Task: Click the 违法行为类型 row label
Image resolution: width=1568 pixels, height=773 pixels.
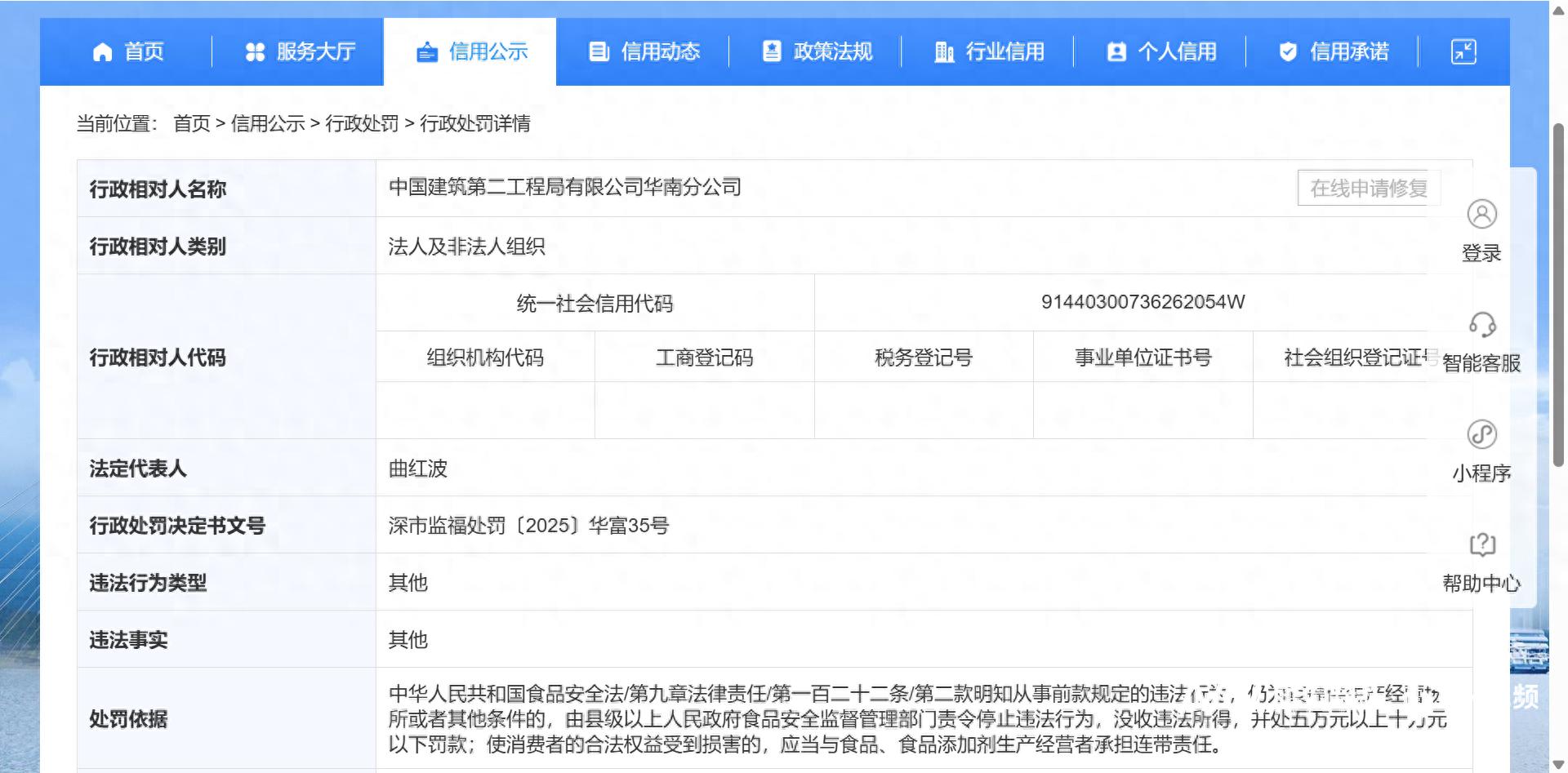Action: 148,583
